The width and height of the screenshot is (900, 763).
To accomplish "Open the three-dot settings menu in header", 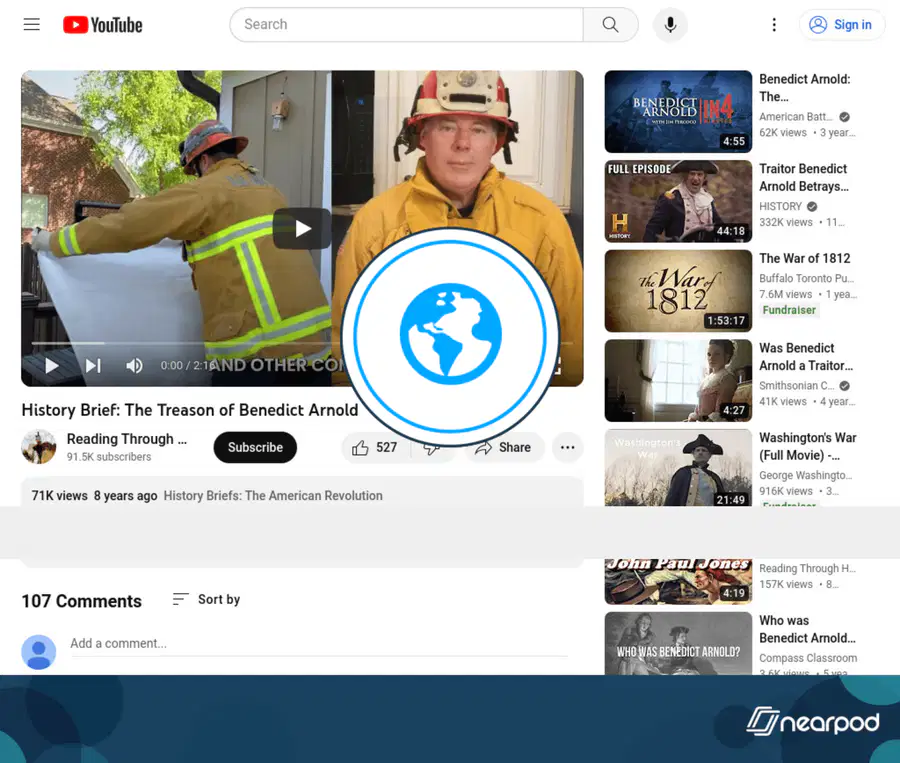I will [774, 25].
